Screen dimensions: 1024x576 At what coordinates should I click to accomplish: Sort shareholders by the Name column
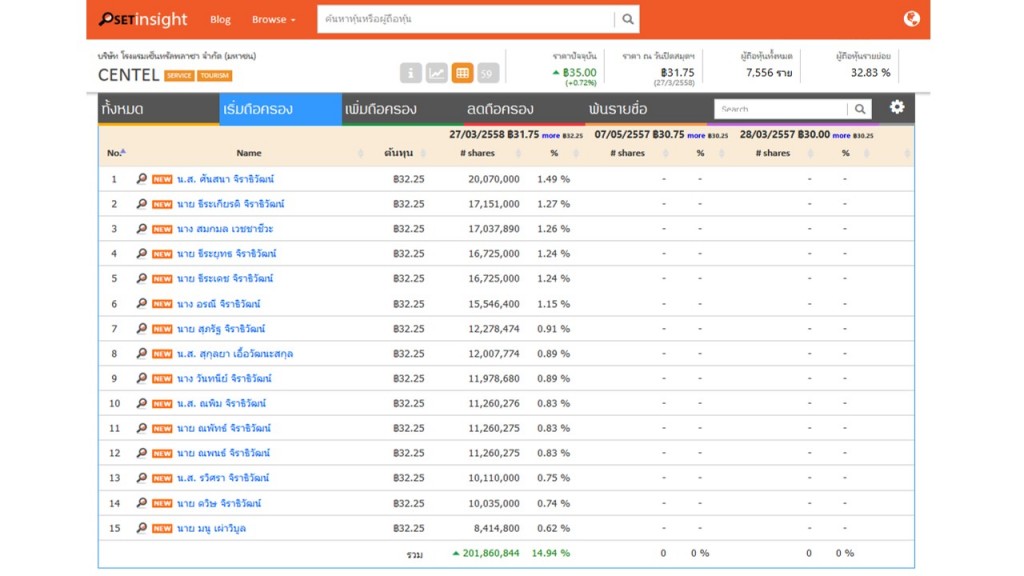[249, 153]
